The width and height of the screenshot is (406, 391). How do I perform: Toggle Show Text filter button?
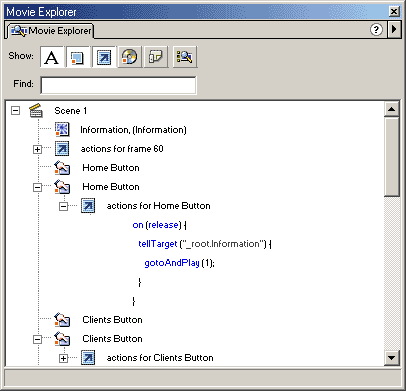click(x=52, y=57)
